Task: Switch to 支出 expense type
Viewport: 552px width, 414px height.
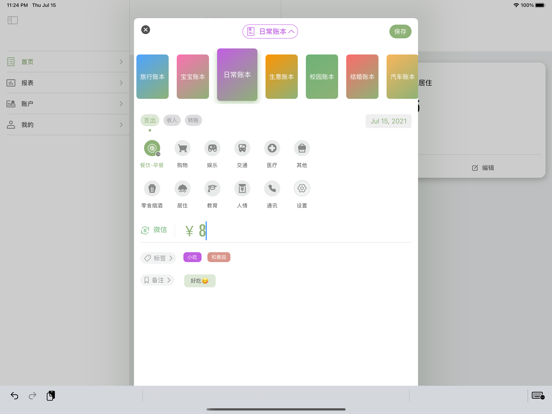Action: 150,120
